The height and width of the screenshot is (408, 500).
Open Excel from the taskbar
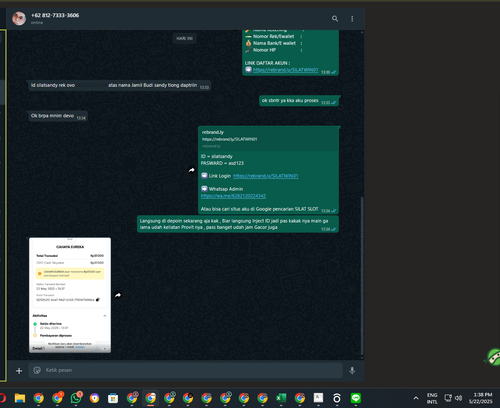pos(281,398)
